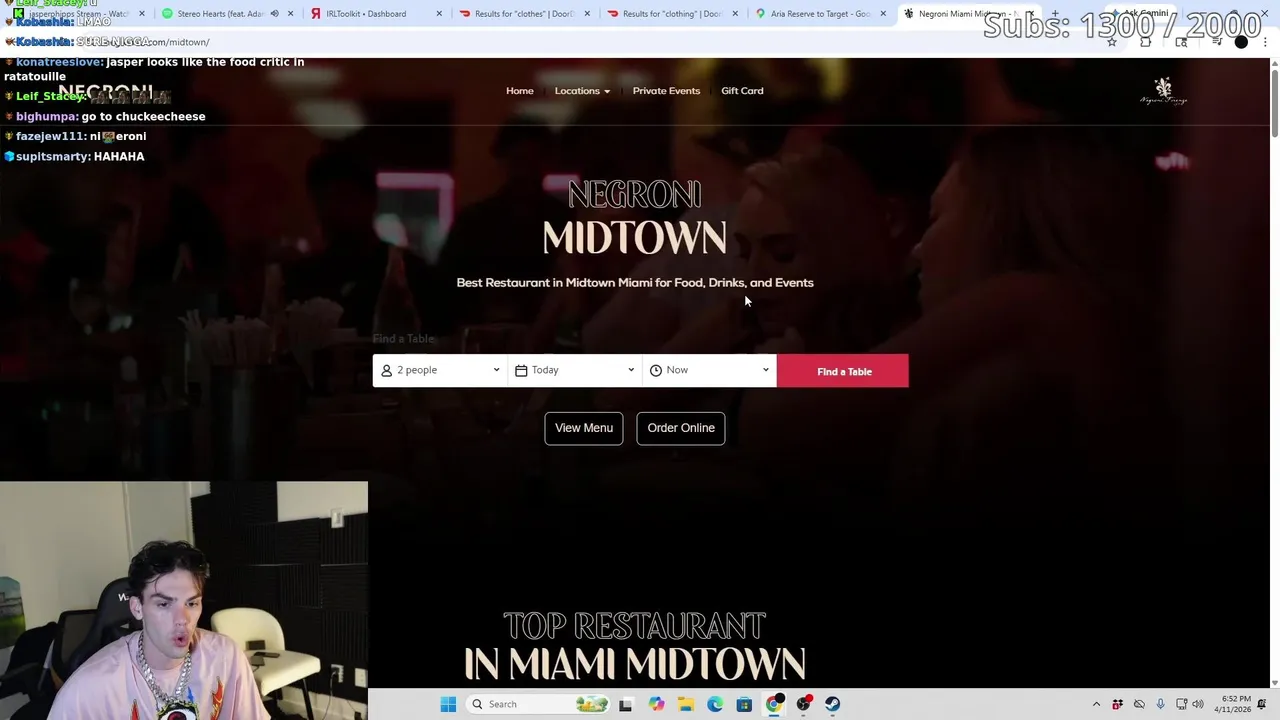The width and height of the screenshot is (1280, 720).
Task: Click the taskbar Search box
Action: [x=538, y=704]
